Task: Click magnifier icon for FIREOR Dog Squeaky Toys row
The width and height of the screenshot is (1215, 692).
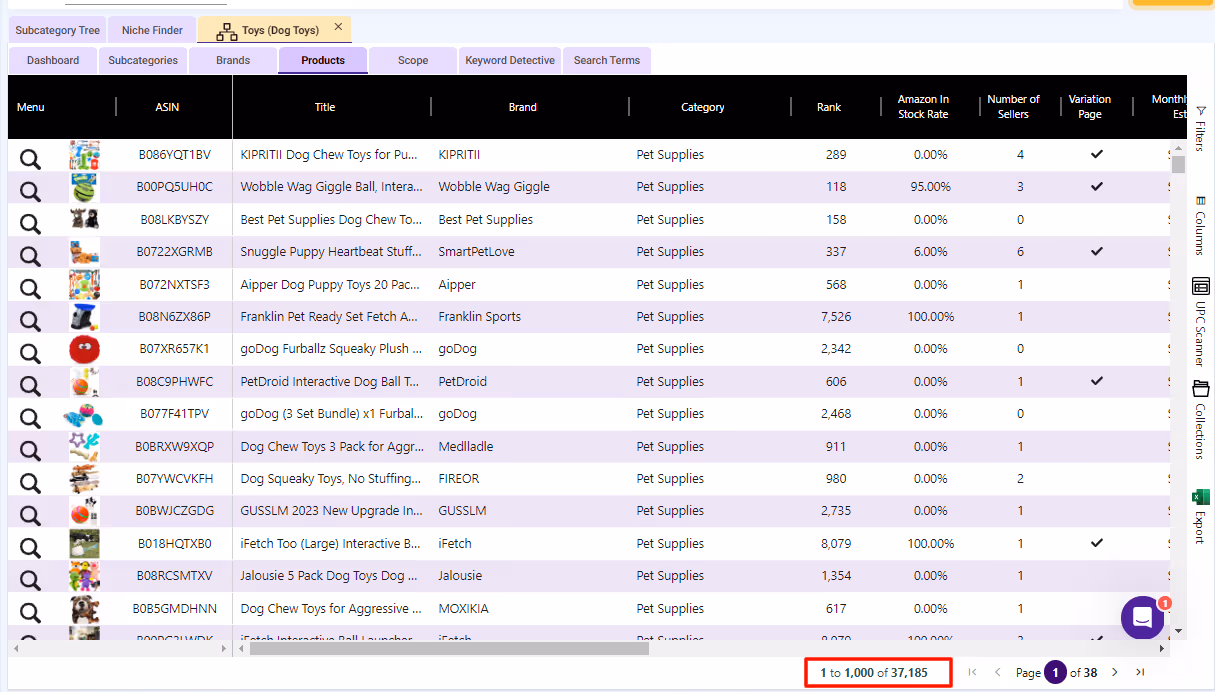Action: pos(30,482)
